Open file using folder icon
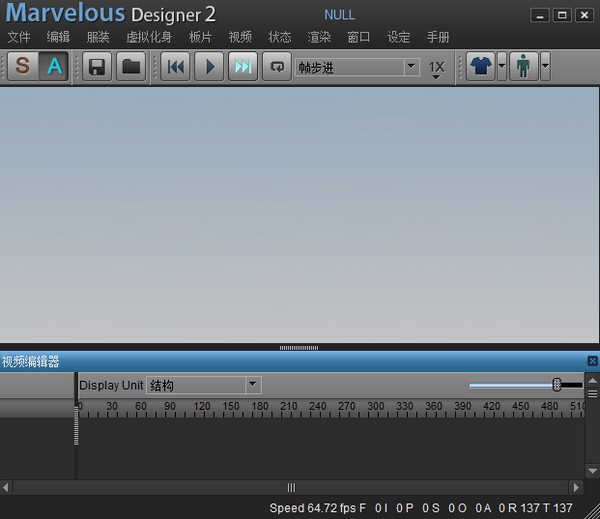 pyautogui.click(x=131, y=67)
